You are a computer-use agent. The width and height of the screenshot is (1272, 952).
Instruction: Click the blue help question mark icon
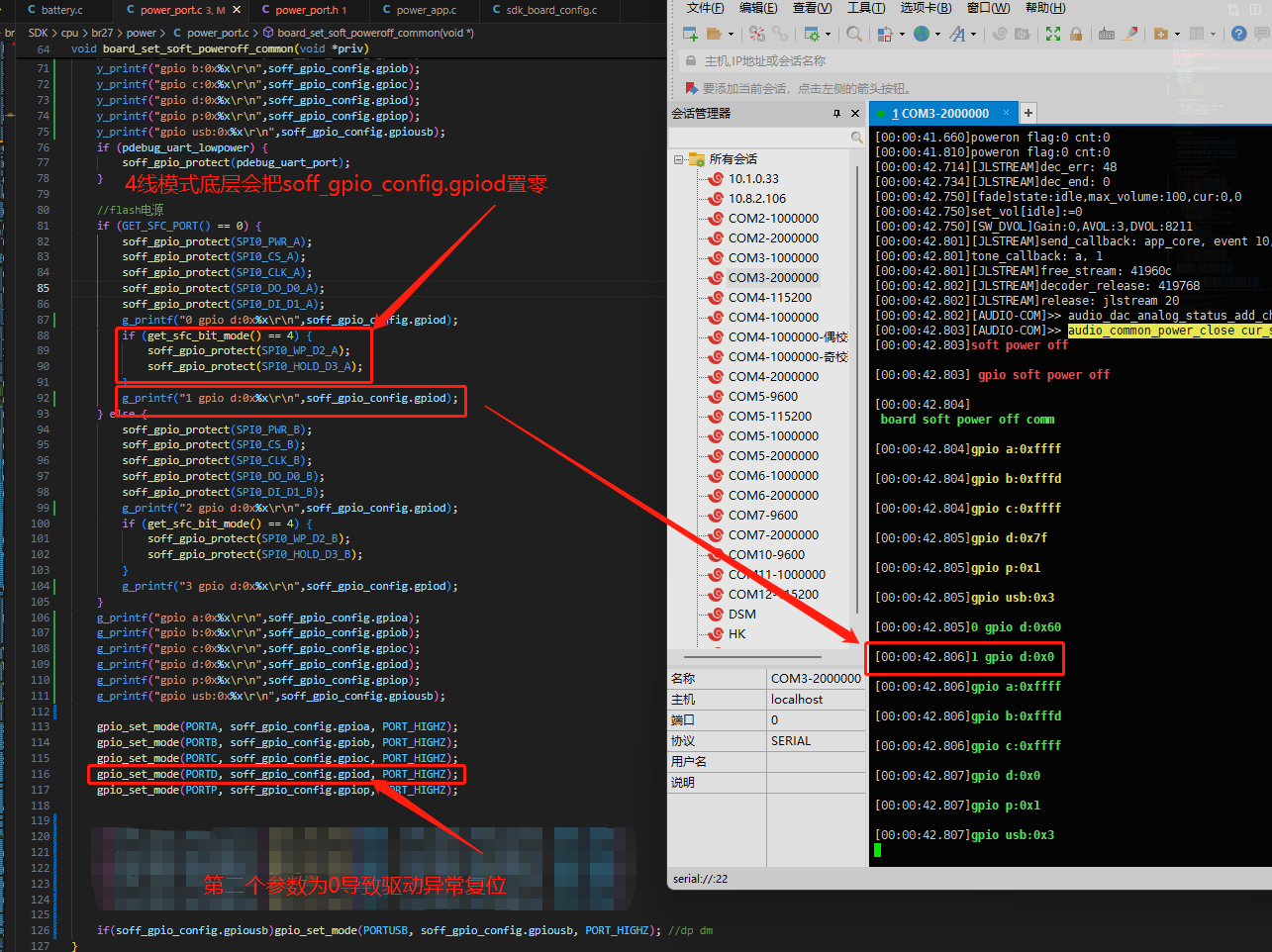click(x=1238, y=34)
